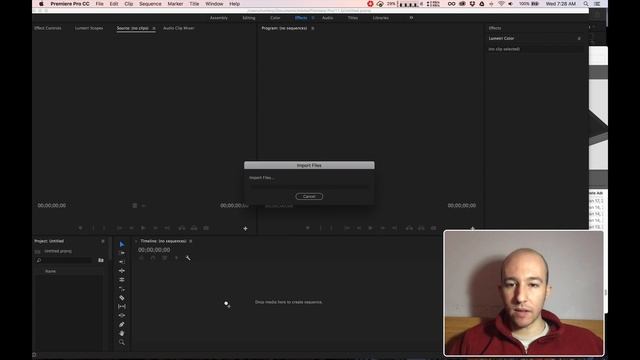Play the Source monitor clip
Image resolution: width=640 pixels, height=360 pixels.
[143, 228]
